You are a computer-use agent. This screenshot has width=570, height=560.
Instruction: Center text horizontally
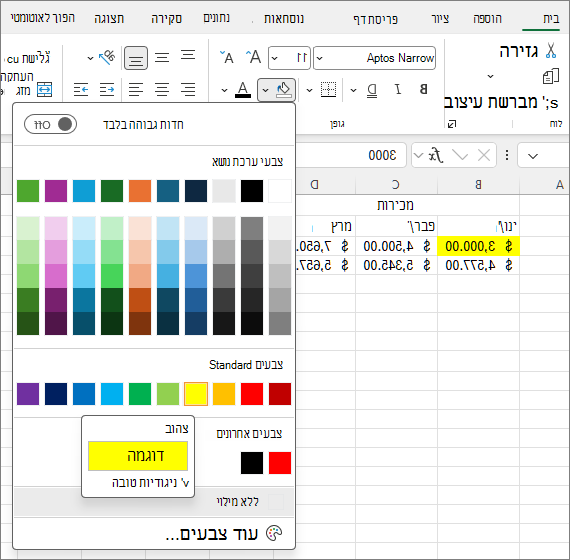(x=162, y=89)
